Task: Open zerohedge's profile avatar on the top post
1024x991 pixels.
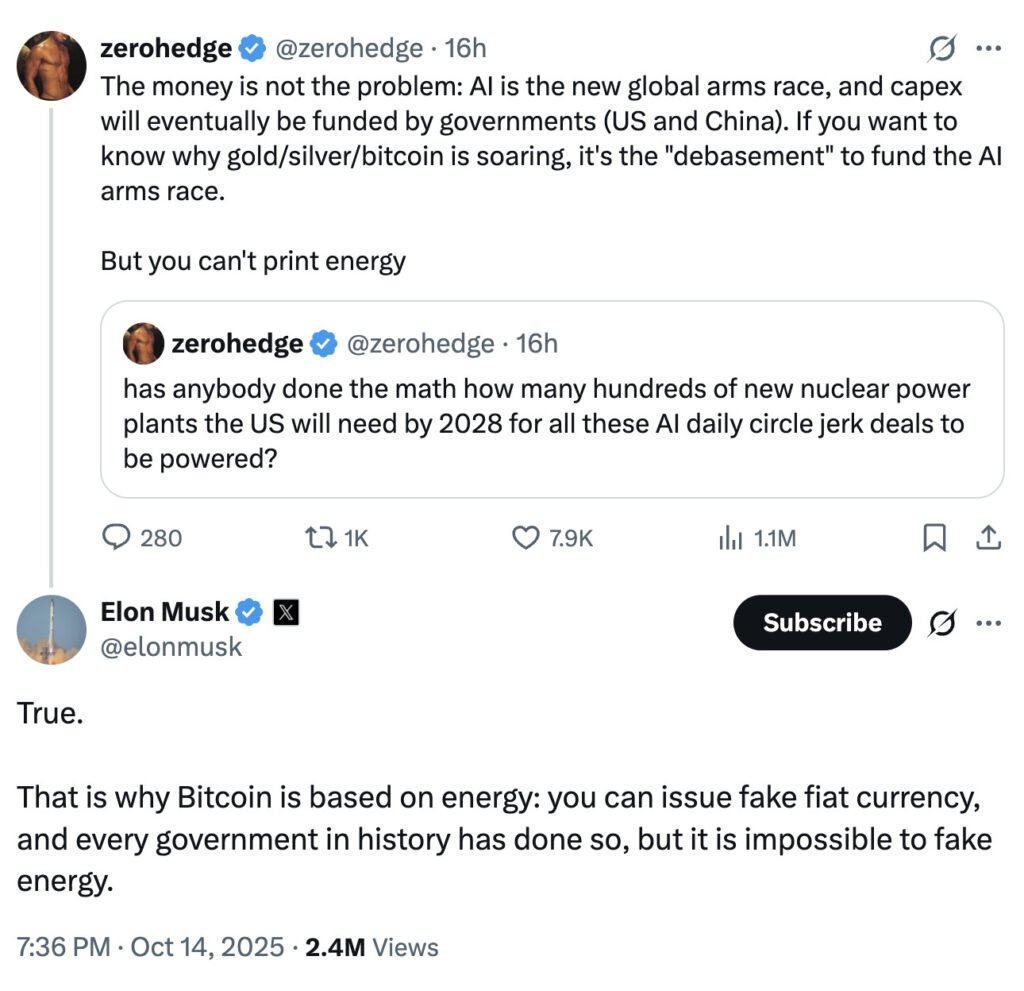Action: tap(51, 65)
